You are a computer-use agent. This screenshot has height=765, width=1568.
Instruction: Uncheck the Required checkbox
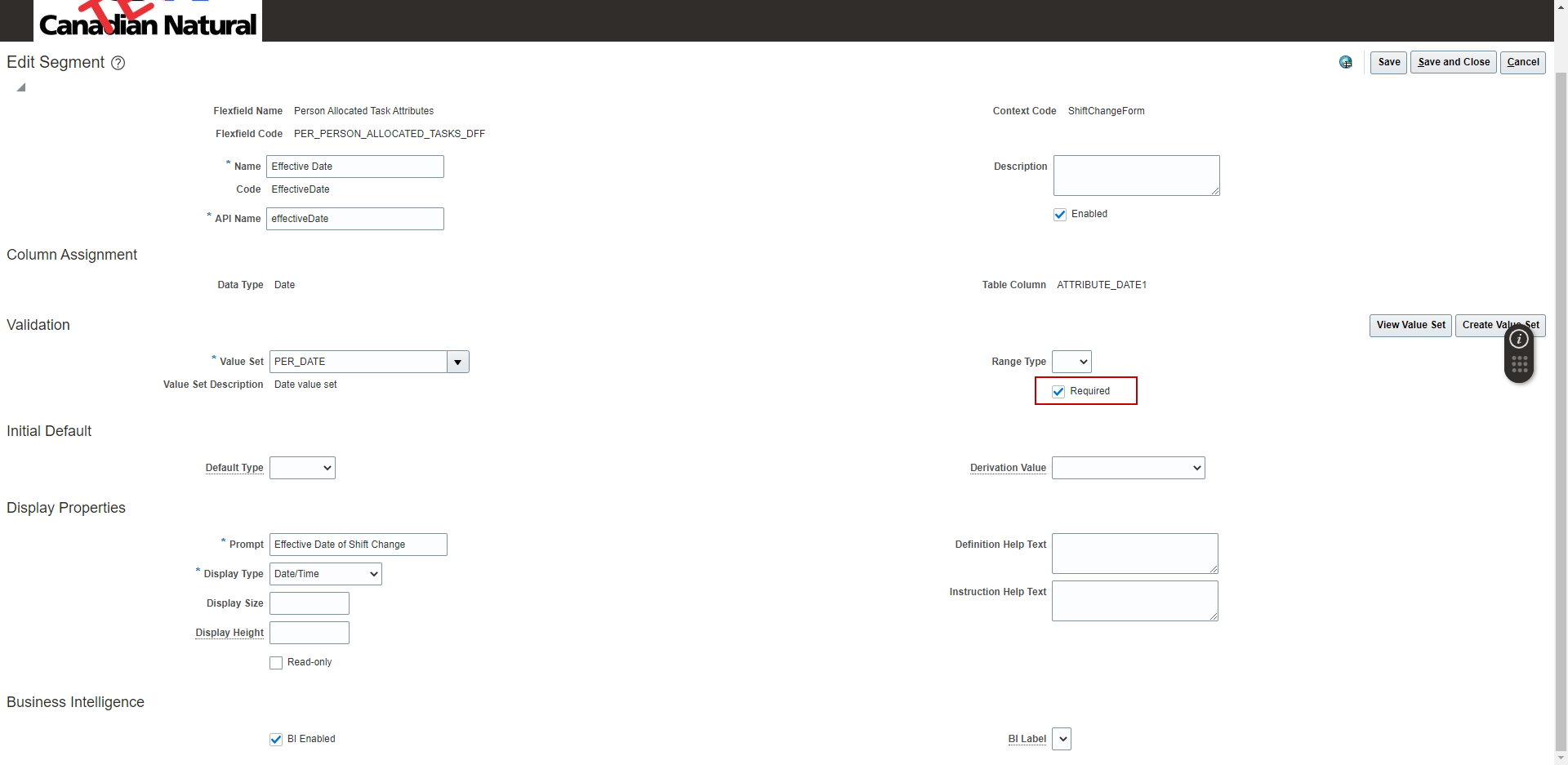pyautogui.click(x=1058, y=391)
